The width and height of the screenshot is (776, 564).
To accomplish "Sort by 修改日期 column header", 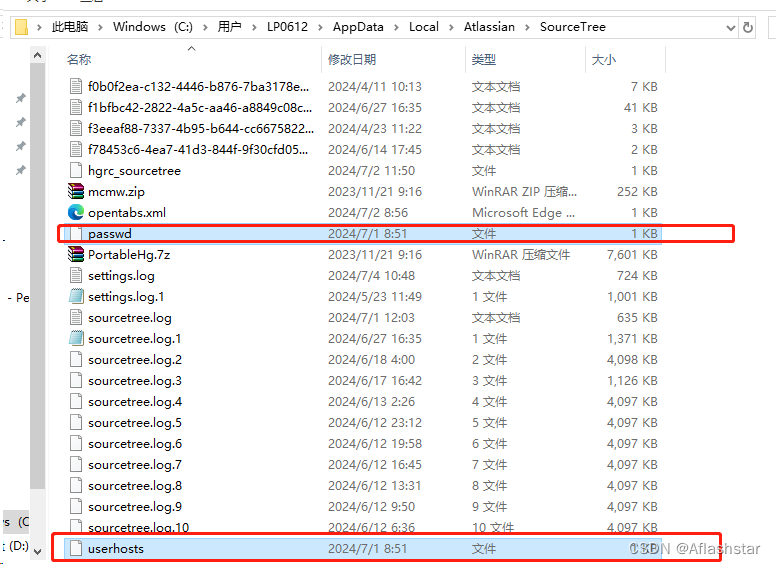I will 352,59.
